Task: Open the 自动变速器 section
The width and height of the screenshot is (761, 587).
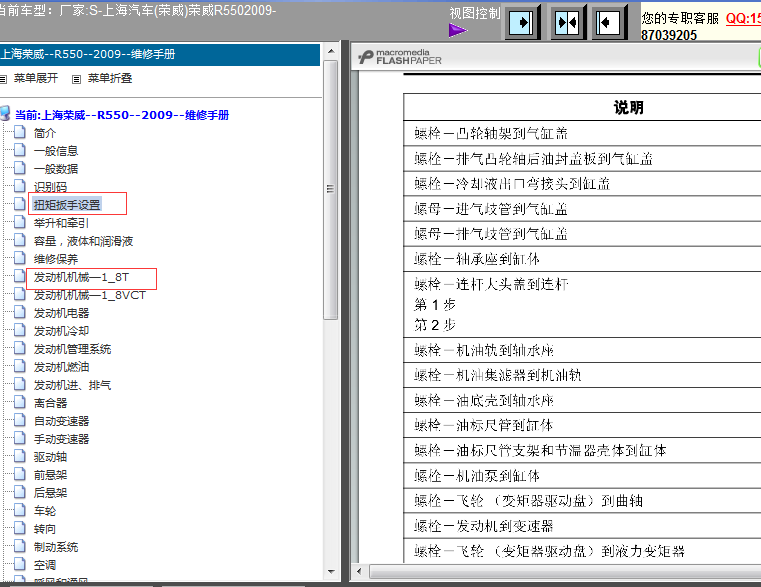Action: [61, 421]
